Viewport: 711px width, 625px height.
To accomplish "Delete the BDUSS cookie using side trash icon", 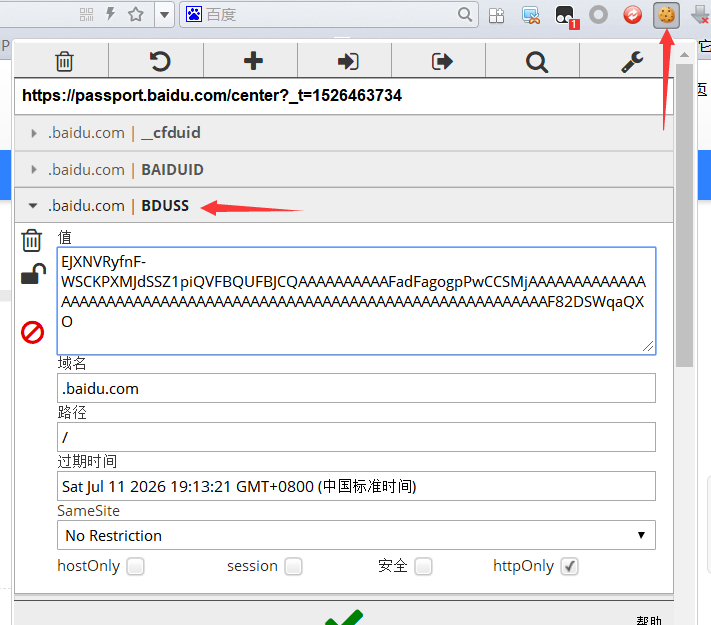I will pyautogui.click(x=32, y=240).
